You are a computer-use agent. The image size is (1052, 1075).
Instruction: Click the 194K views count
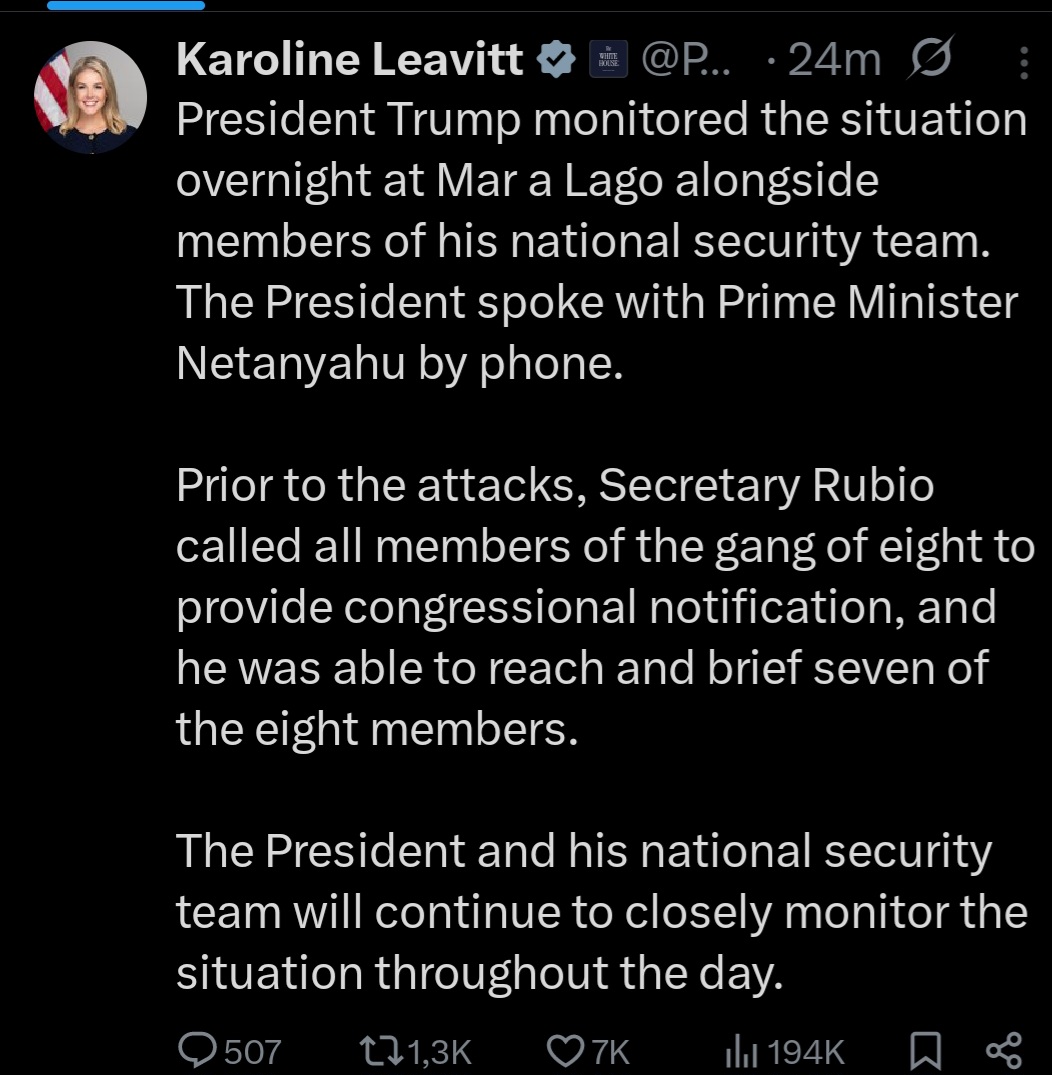[x=808, y=1051]
